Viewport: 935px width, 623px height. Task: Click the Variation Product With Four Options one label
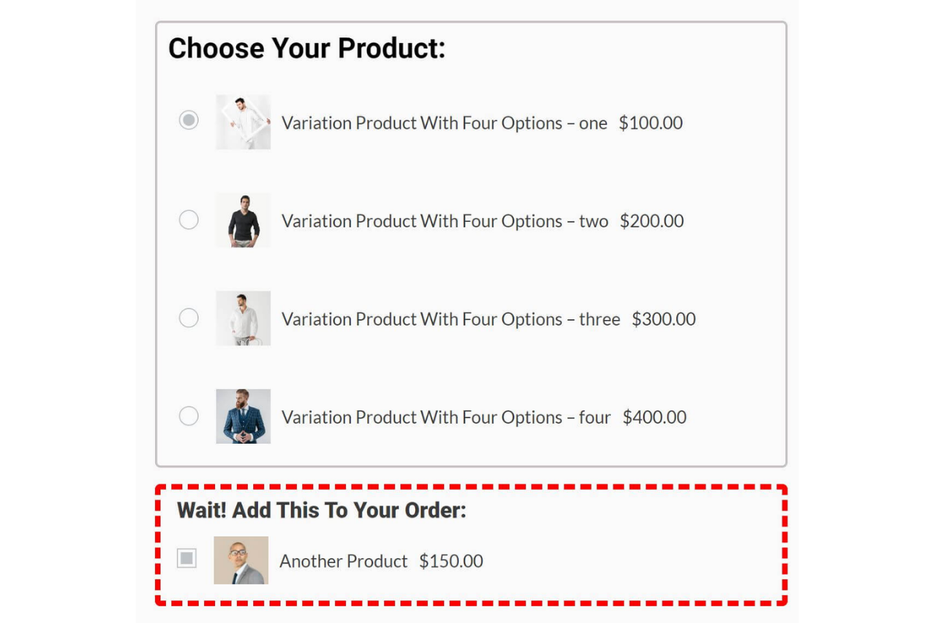[445, 123]
